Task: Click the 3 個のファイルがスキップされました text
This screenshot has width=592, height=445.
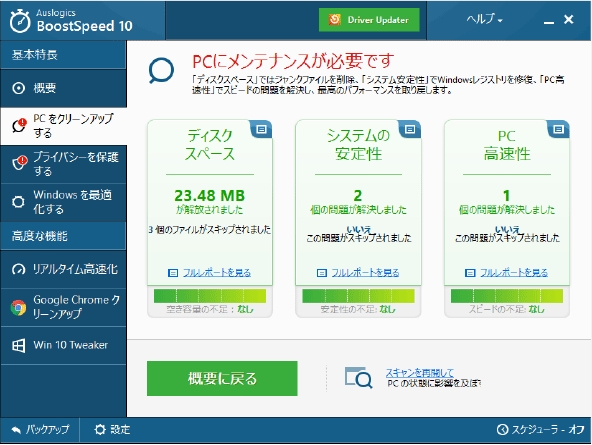Action: [x=210, y=229]
